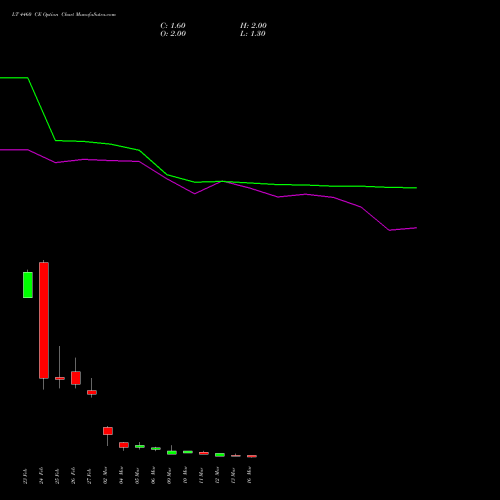This screenshot has width=500, height=500.
Task: Click the red candlestick for 27 Feb
Action: coord(92,392)
